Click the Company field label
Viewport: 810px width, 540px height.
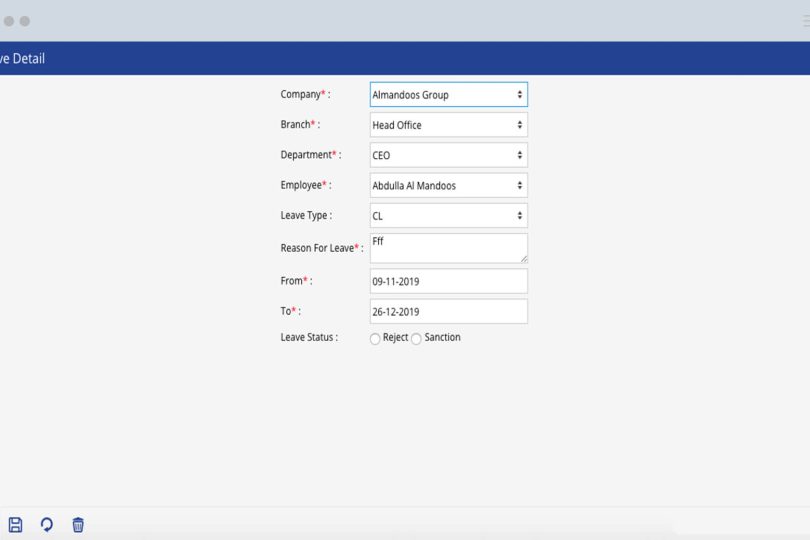[x=303, y=94]
